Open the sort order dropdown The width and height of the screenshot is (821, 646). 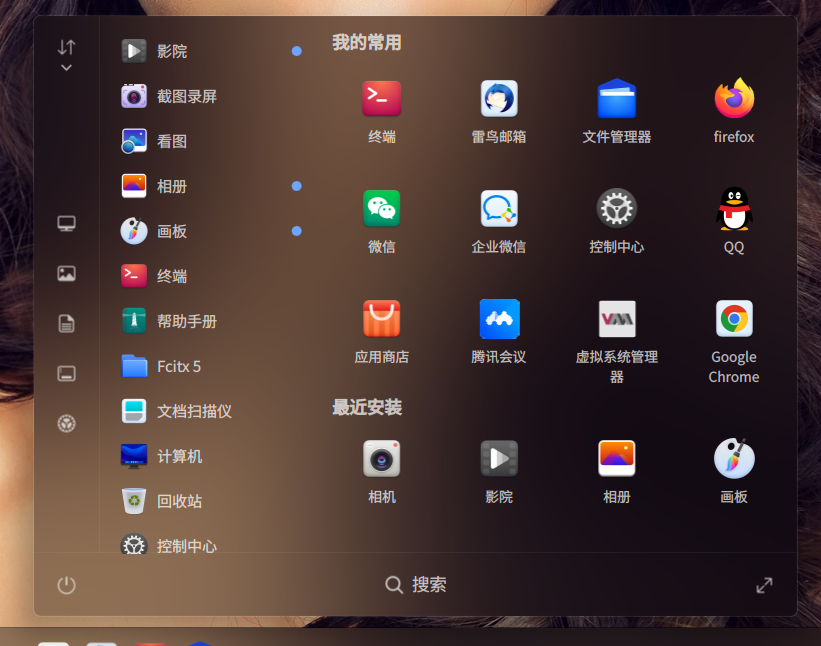point(66,55)
